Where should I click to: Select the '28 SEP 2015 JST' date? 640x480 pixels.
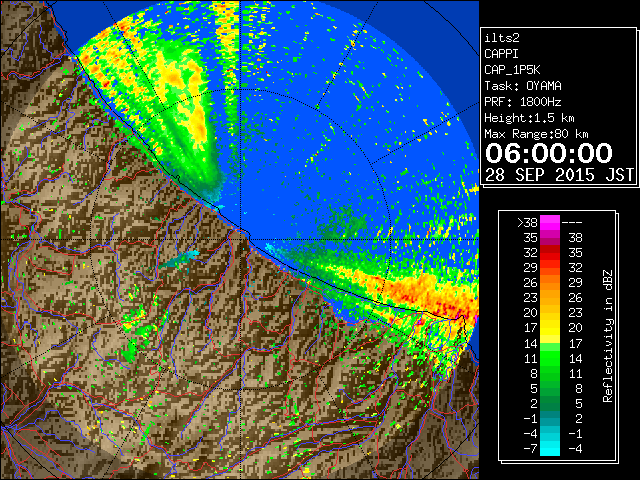click(559, 175)
